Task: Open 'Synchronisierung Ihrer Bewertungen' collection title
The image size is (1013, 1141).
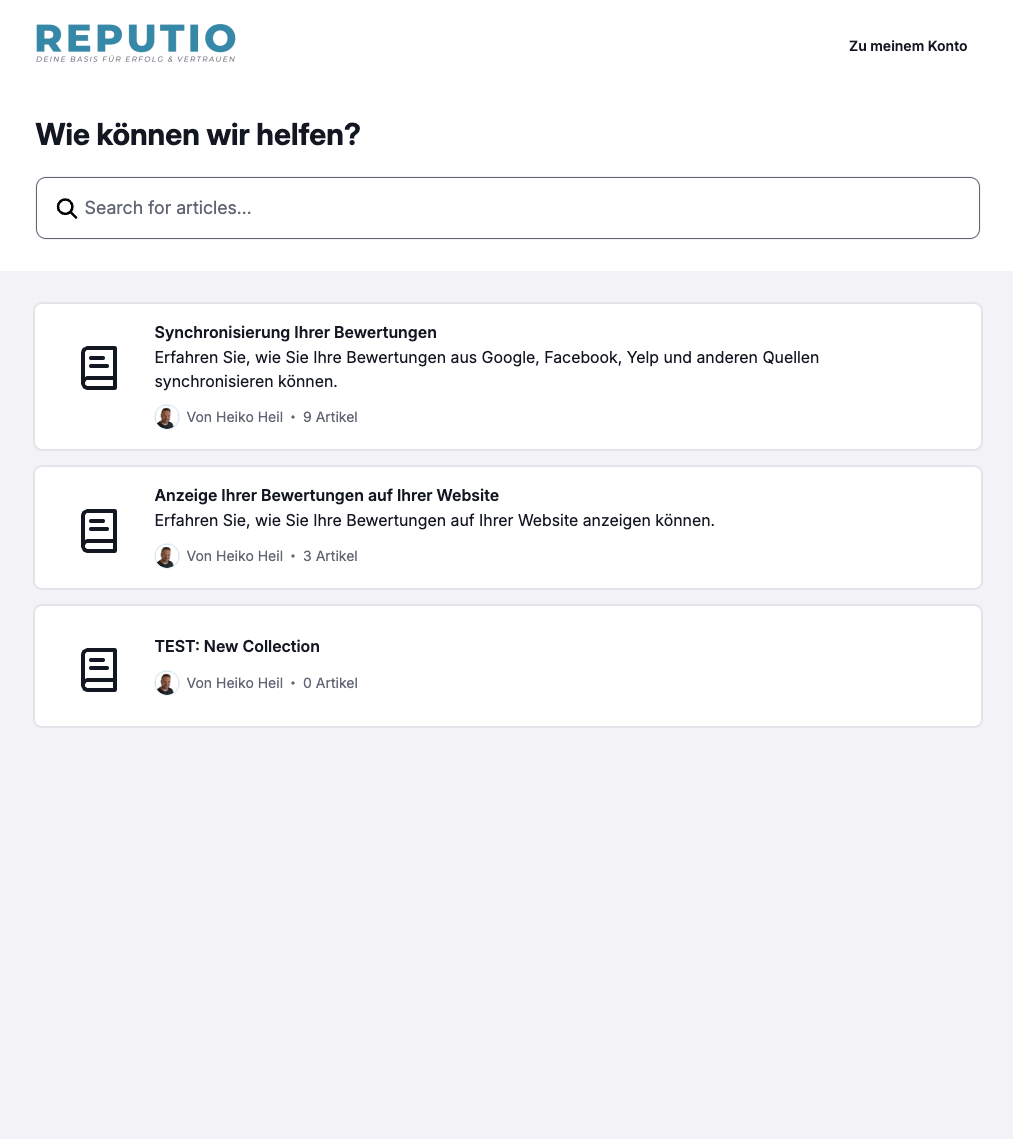Action: coord(295,332)
